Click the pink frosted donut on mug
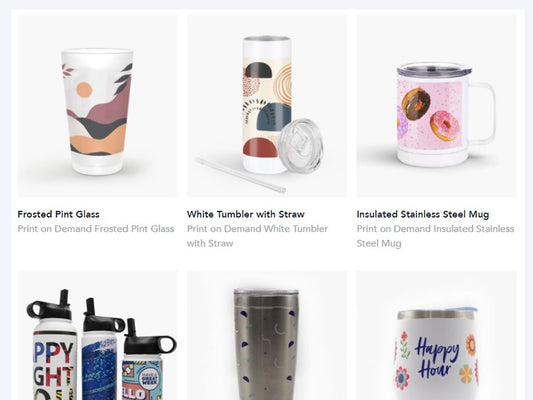 pyautogui.click(x=445, y=126)
